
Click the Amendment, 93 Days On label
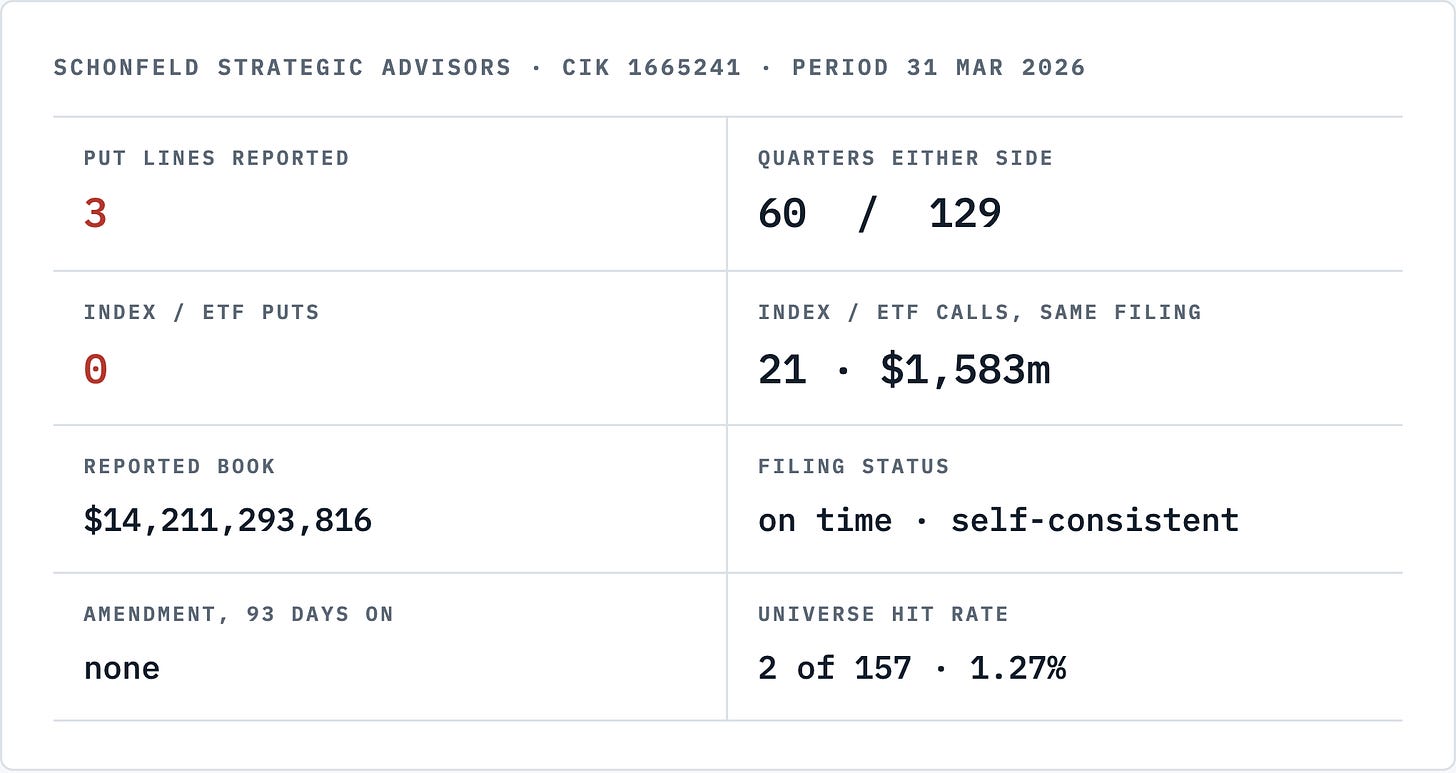point(239,614)
